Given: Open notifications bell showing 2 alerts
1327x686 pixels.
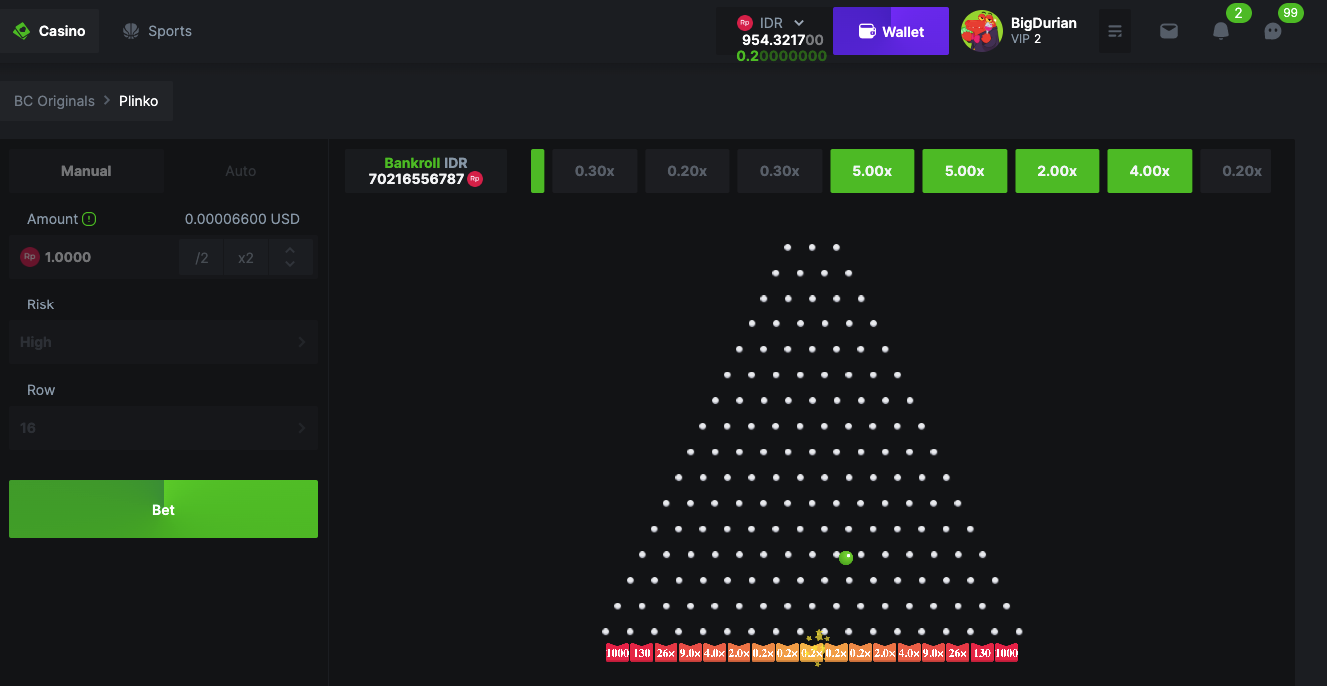Looking at the screenshot, I should click(x=1220, y=31).
